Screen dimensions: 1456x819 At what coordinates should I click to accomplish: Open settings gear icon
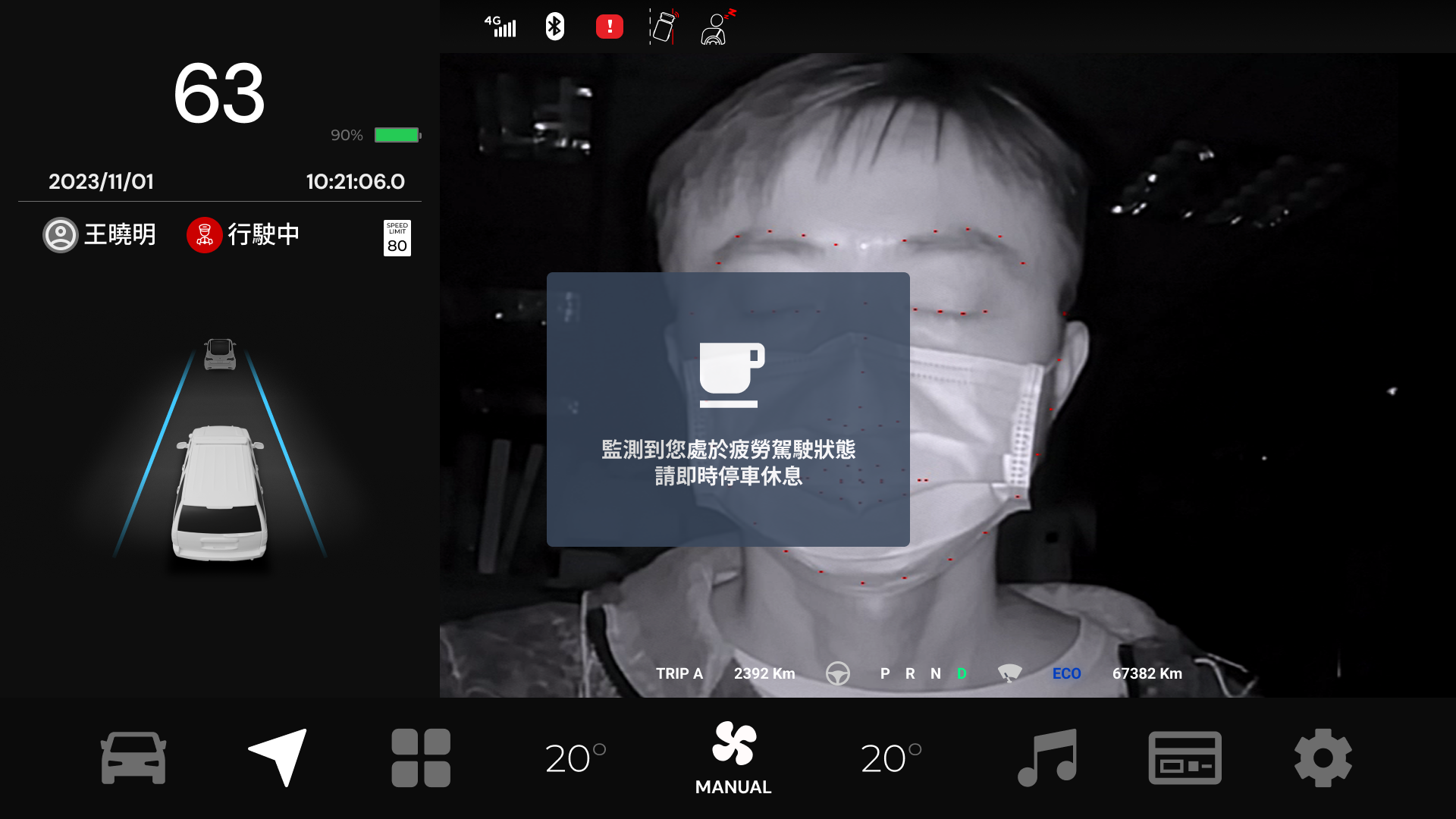[1323, 758]
